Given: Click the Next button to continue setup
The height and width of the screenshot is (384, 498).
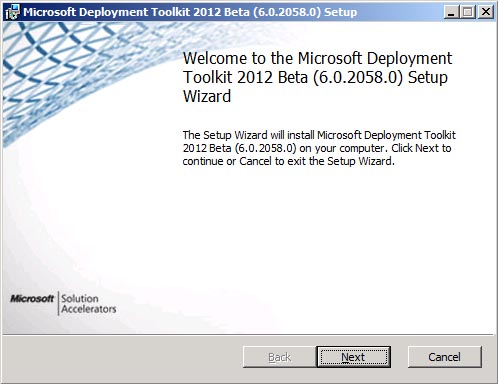Looking at the screenshot, I should 353,357.
